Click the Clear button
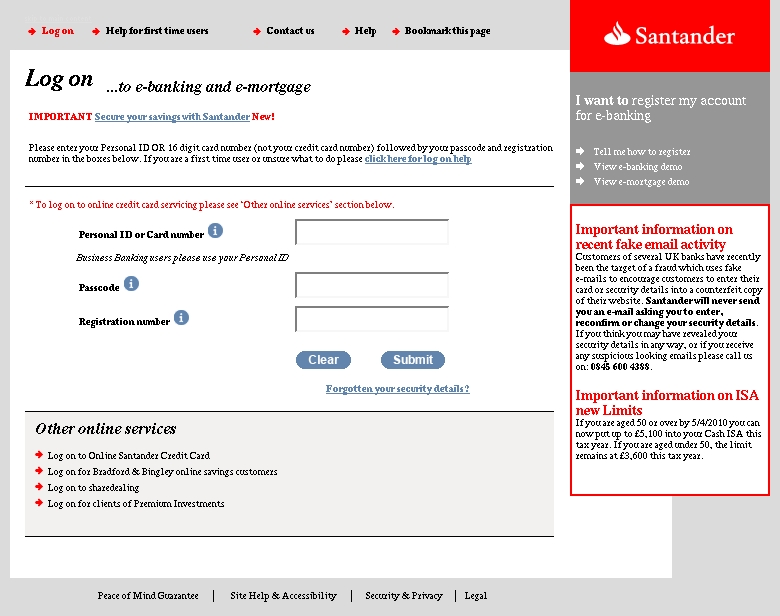This screenshot has width=780, height=616. pos(323,360)
